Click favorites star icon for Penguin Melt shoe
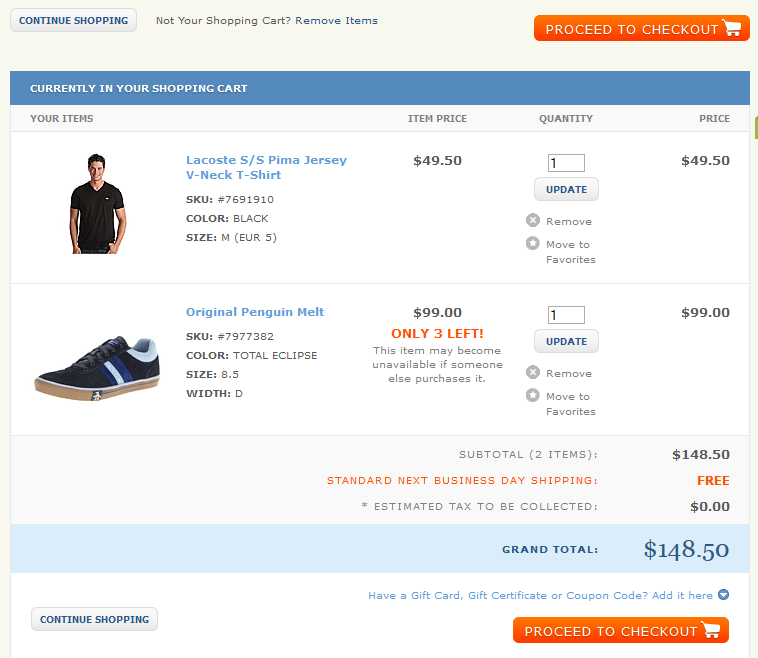Image resolution: width=758 pixels, height=658 pixels. 533,395
